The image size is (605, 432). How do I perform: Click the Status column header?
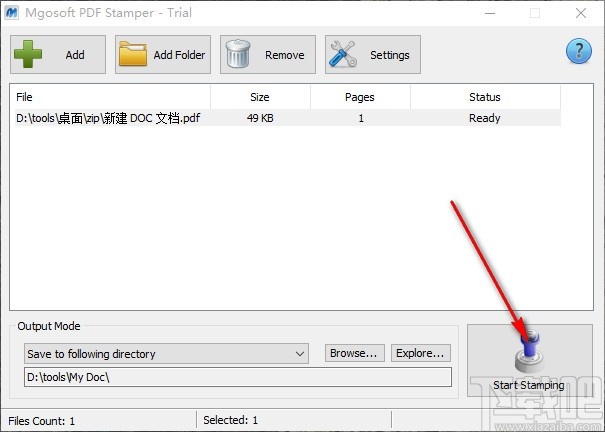(x=485, y=97)
